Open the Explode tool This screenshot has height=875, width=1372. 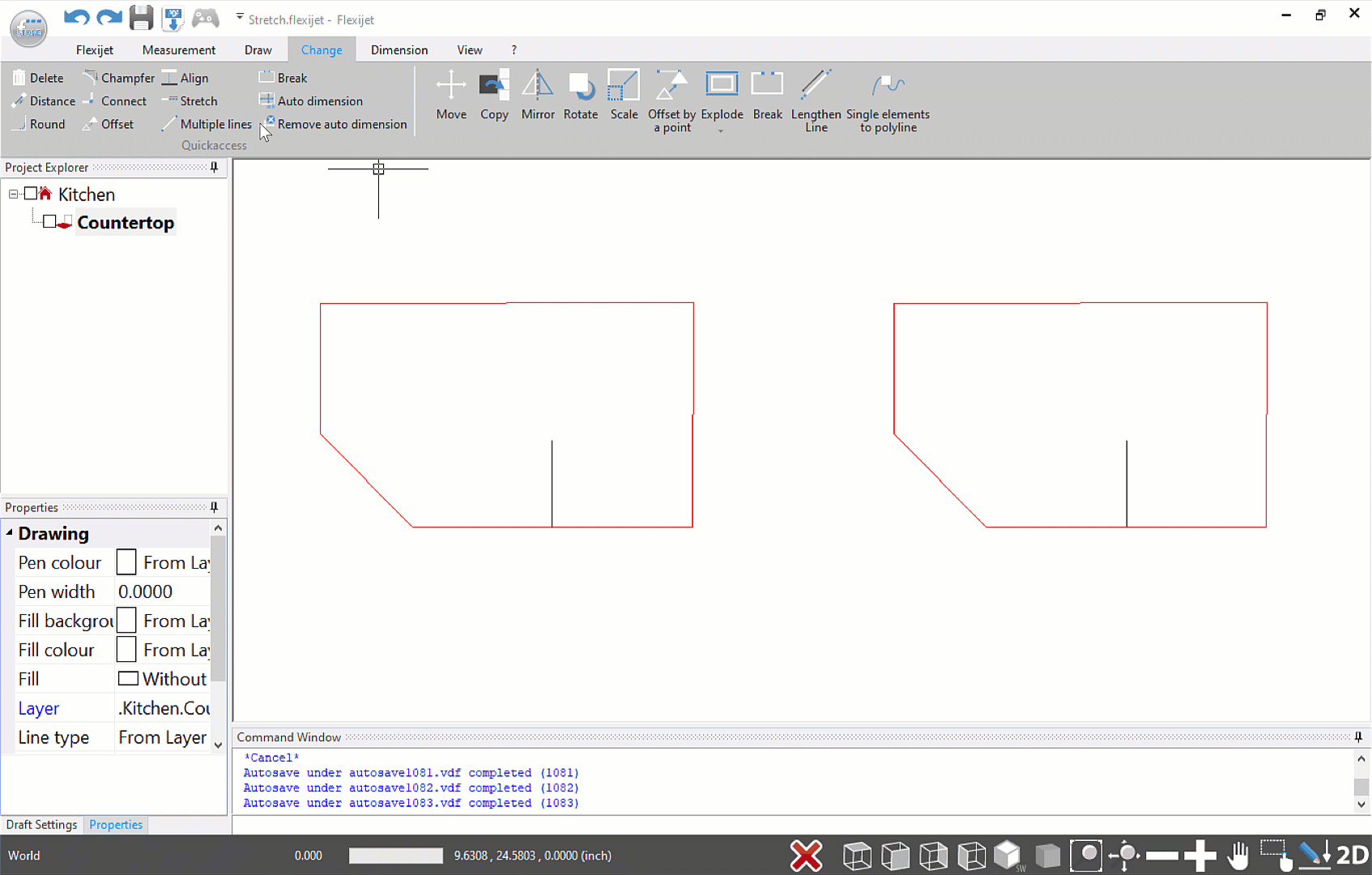pyautogui.click(x=722, y=93)
